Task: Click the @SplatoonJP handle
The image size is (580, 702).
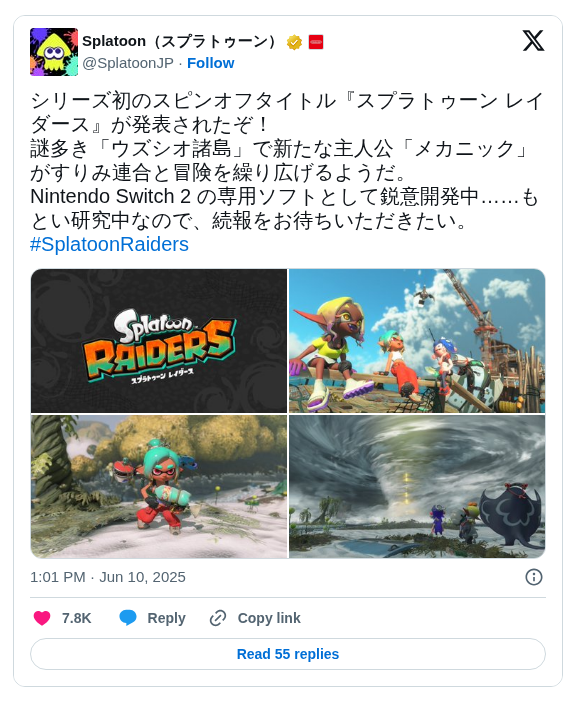Action: [x=128, y=63]
